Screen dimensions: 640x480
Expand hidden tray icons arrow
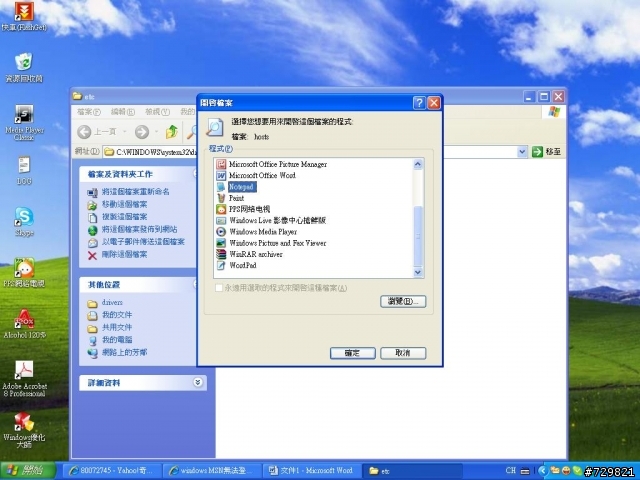click(542, 471)
